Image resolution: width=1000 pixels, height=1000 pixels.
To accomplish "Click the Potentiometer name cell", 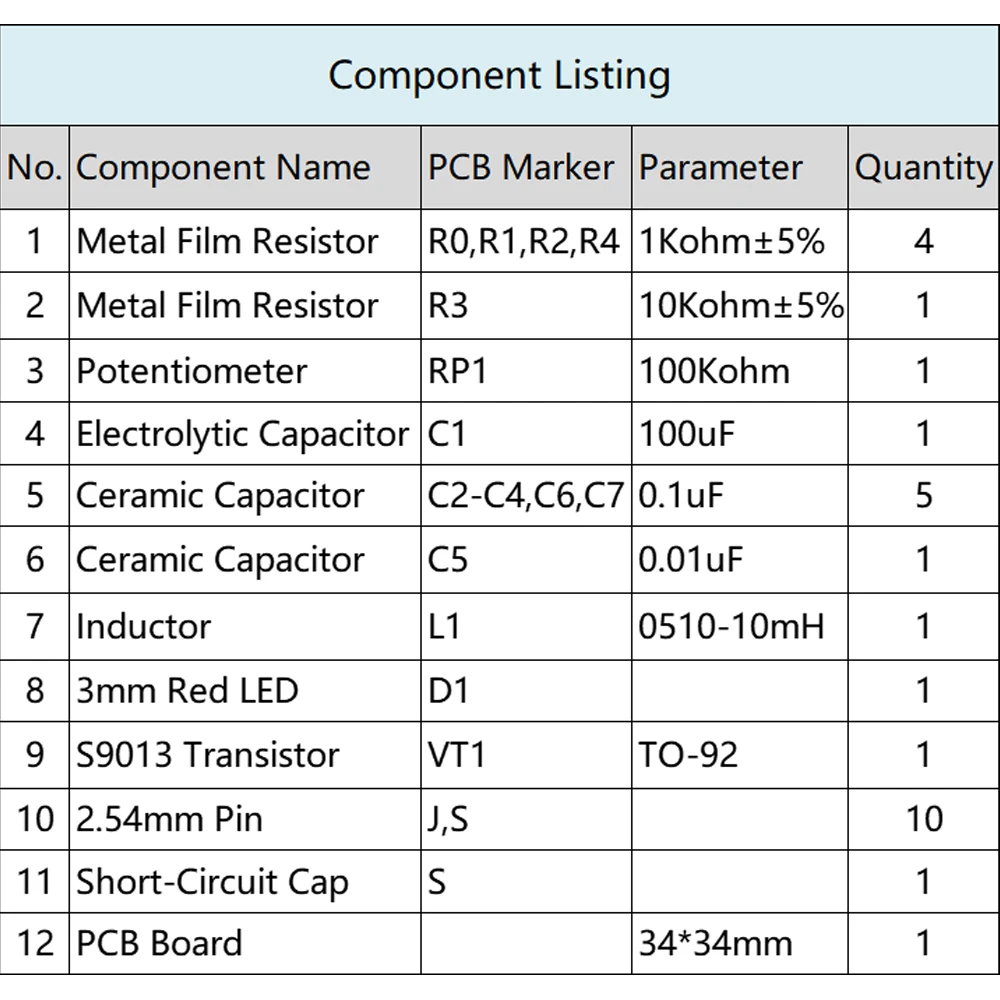I will coord(245,371).
